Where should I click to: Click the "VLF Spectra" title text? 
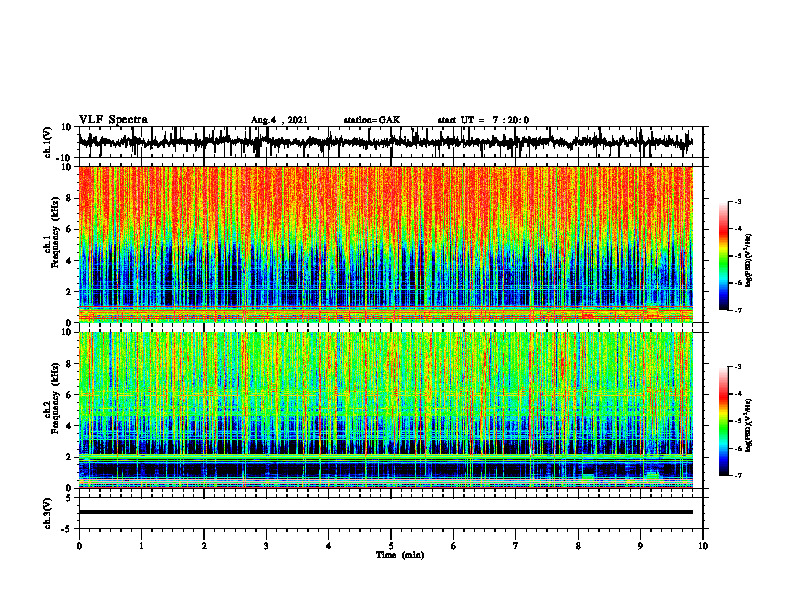pos(113,120)
